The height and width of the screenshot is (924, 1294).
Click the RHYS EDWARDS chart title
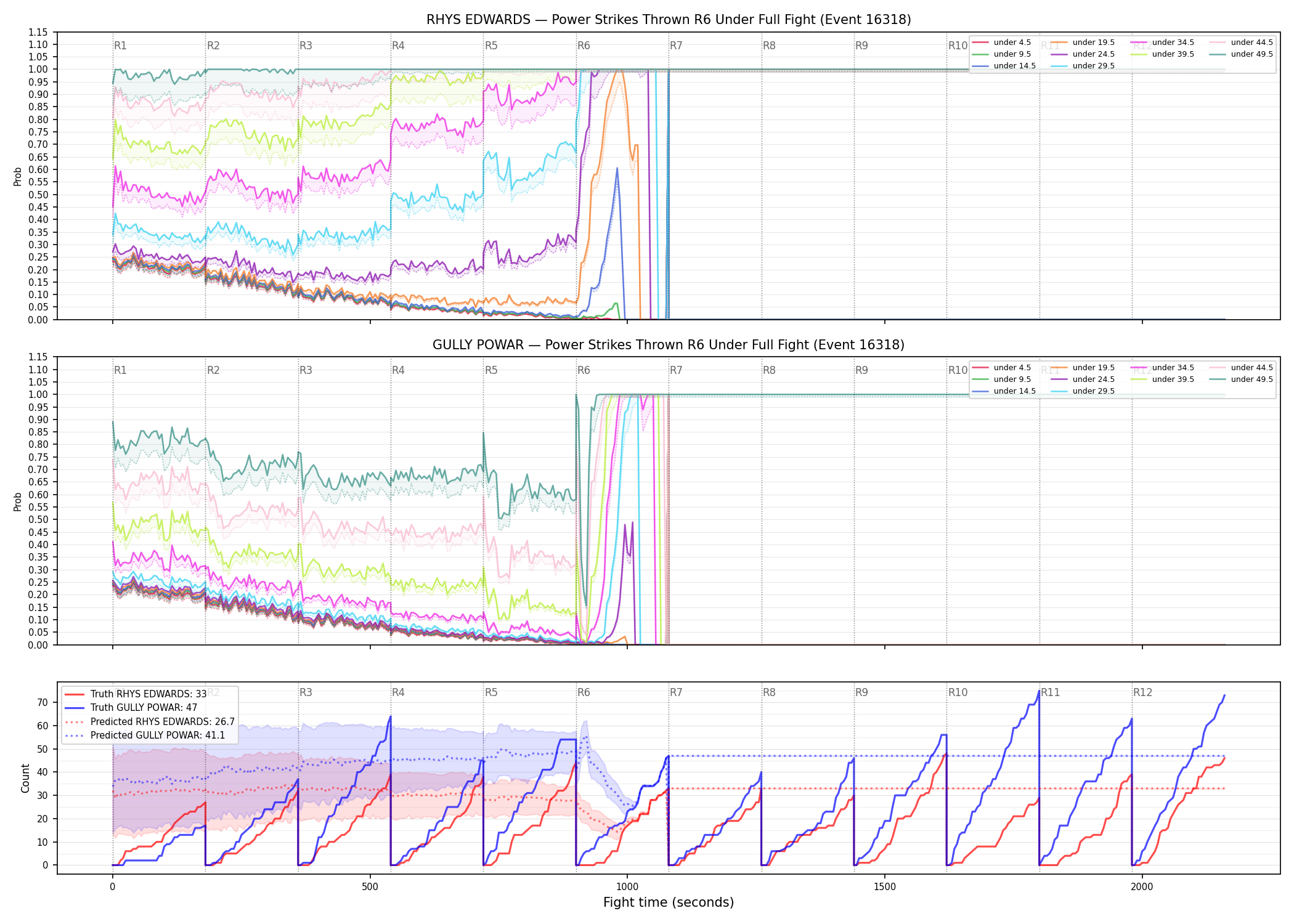pos(669,20)
